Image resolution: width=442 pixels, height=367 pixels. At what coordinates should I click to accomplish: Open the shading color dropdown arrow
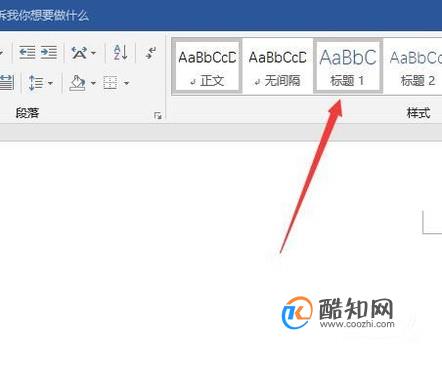(93, 83)
